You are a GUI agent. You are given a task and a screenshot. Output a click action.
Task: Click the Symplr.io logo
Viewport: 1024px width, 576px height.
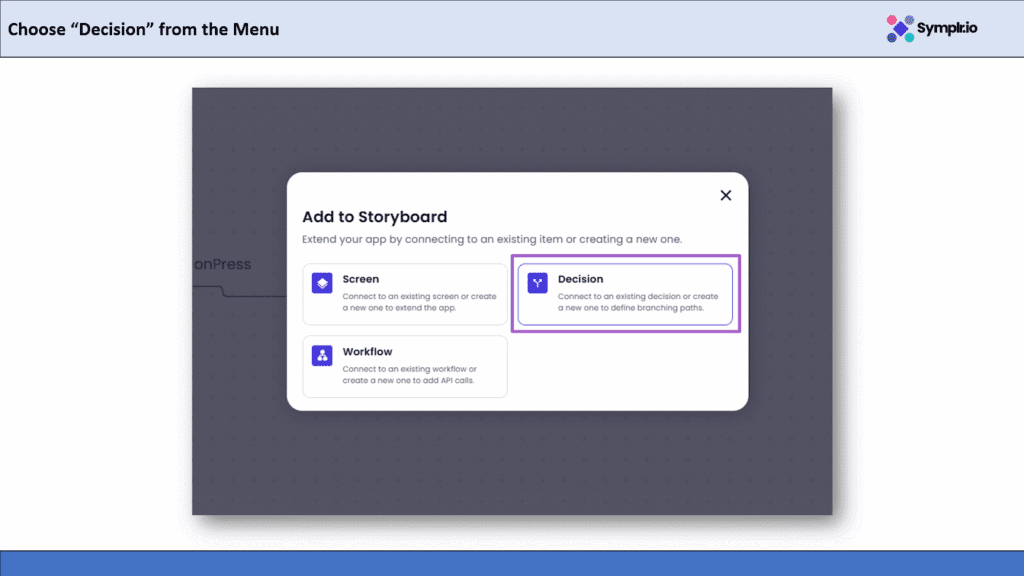pyautogui.click(x=932, y=29)
